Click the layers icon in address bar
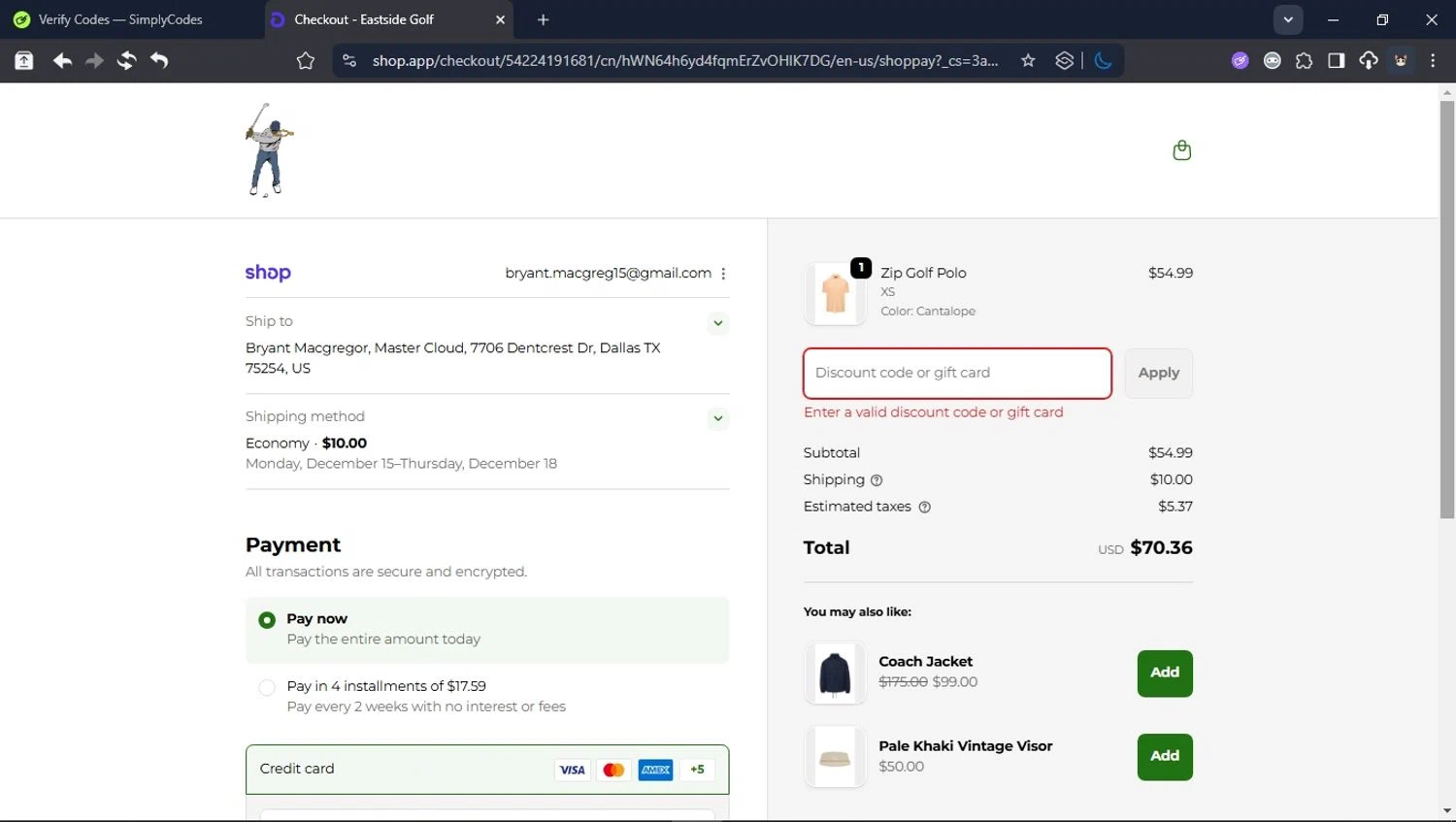This screenshot has height=822, width=1456. (1065, 60)
